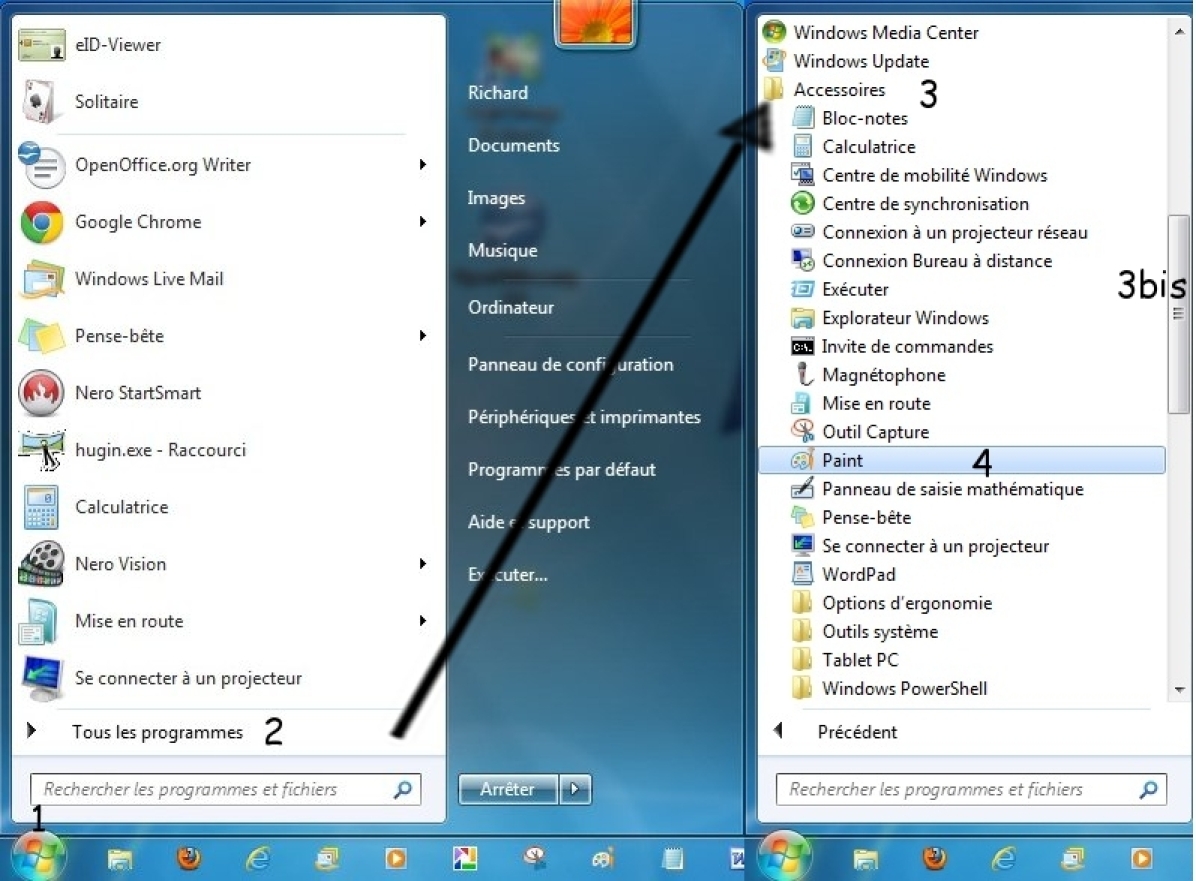This screenshot has height=881, width=1196.
Task: Open Google Chrome from the pinned list
Action: (137, 222)
